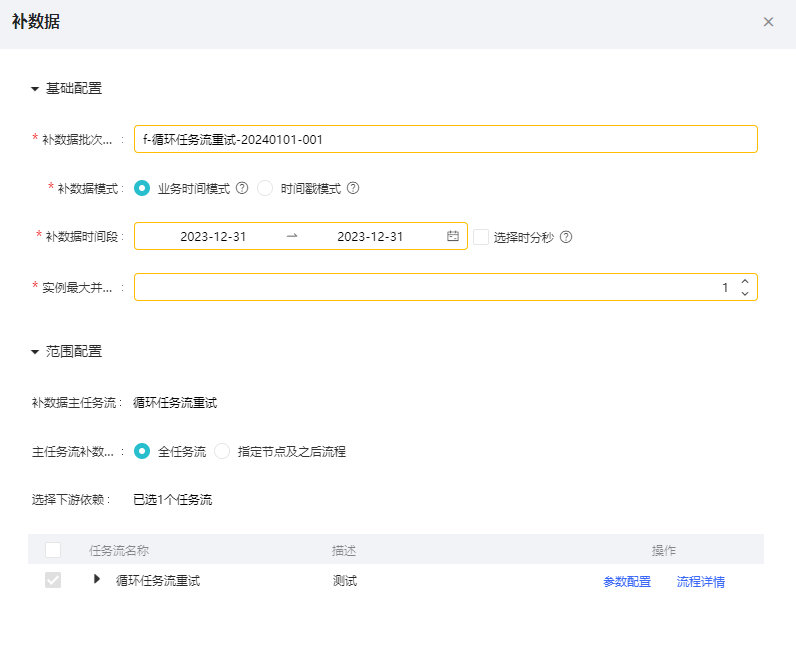This screenshot has width=796, height=650.
Task: Select 指定节点及之后流程 radio option
Action: [x=222, y=451]
